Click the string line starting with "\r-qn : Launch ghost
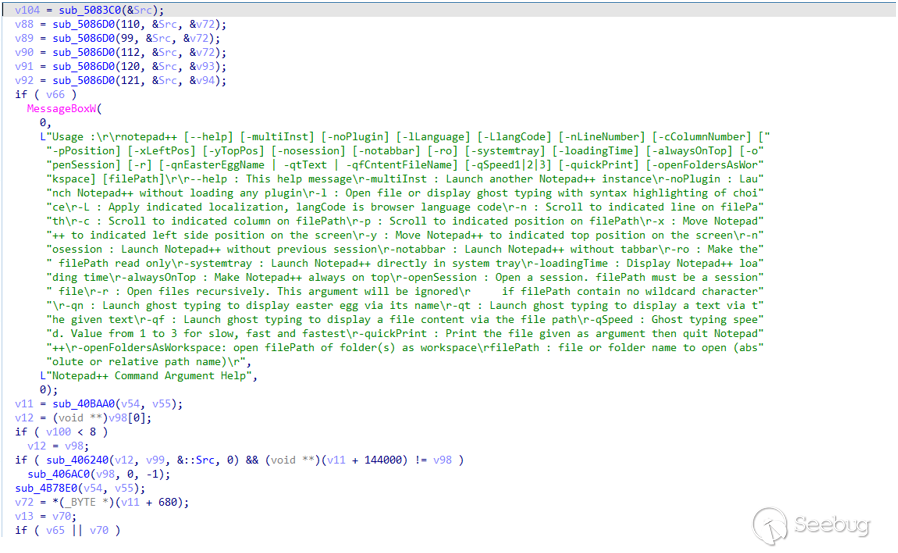This screenshot has width=898, height=553. click(x=405, y=305)
